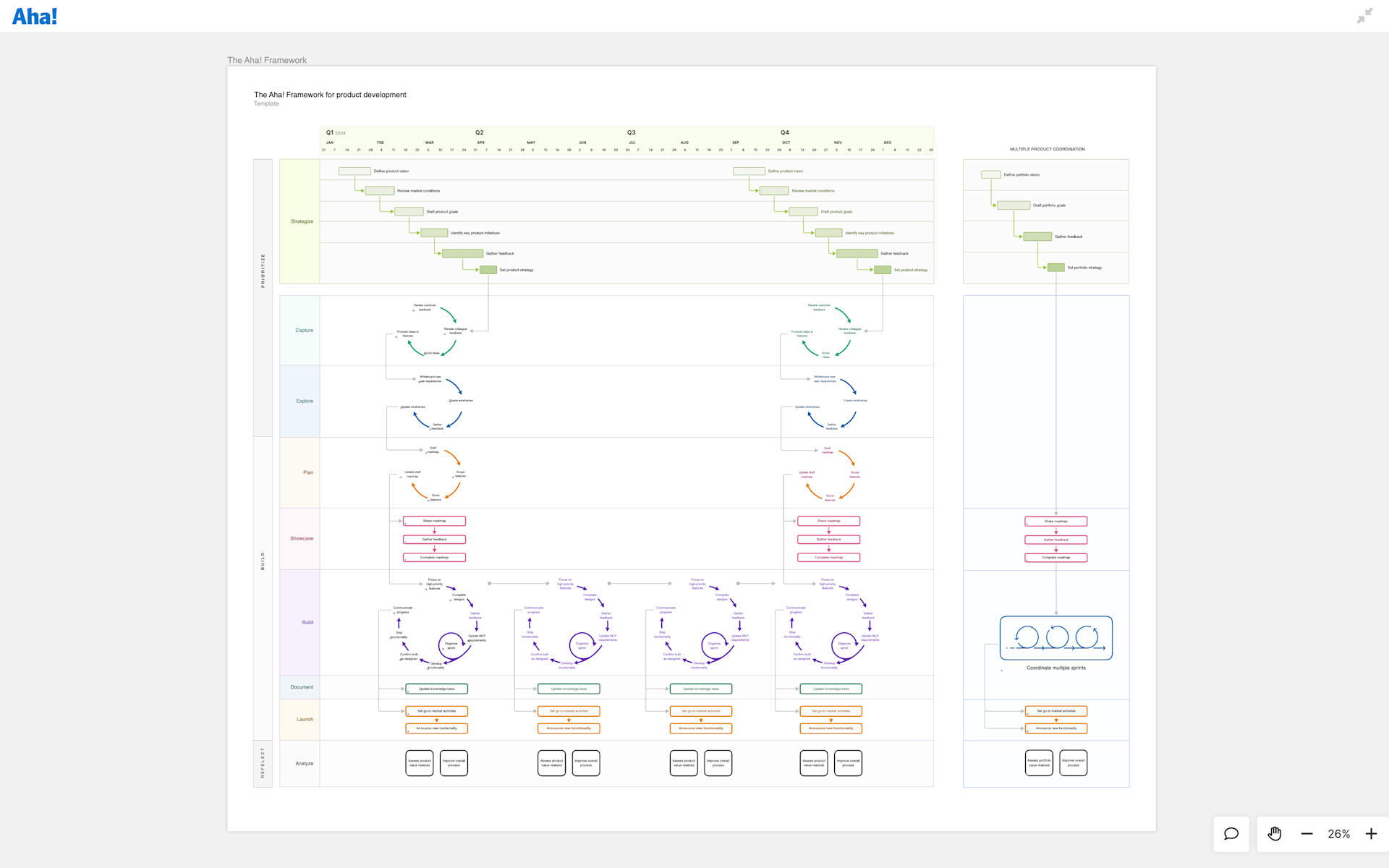Select the Assess product value realized box
The width and height of the screenshot is (1389, 868).
tap(419, 762)
